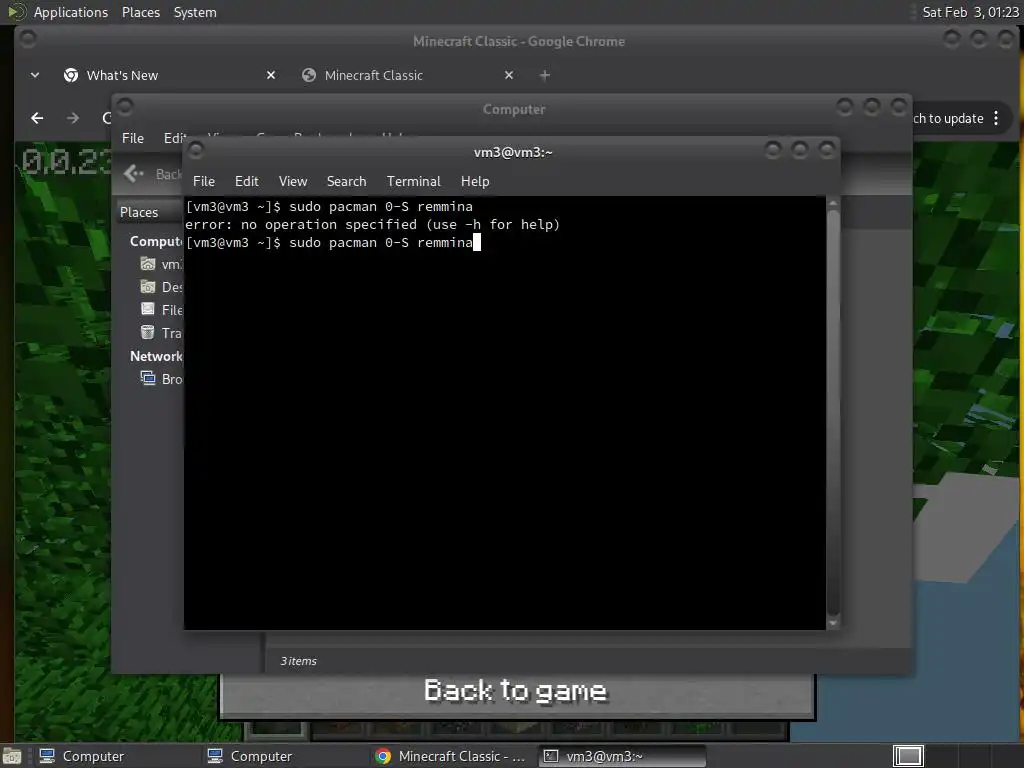Click the terminal scrollbar down arrow

coord(833,623)
